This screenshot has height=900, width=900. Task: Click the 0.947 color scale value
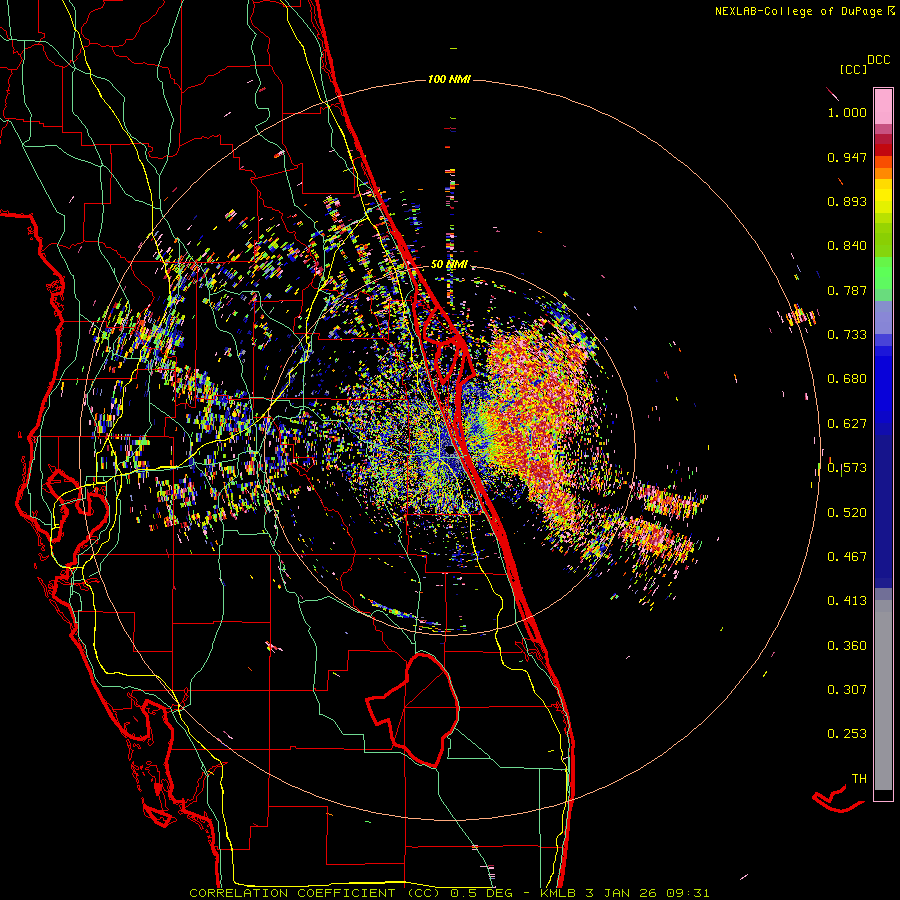click(847, 157)
